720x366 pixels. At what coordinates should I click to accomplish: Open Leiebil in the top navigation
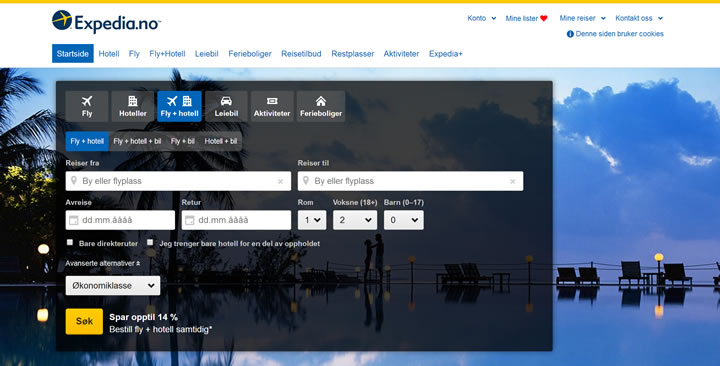207,54
